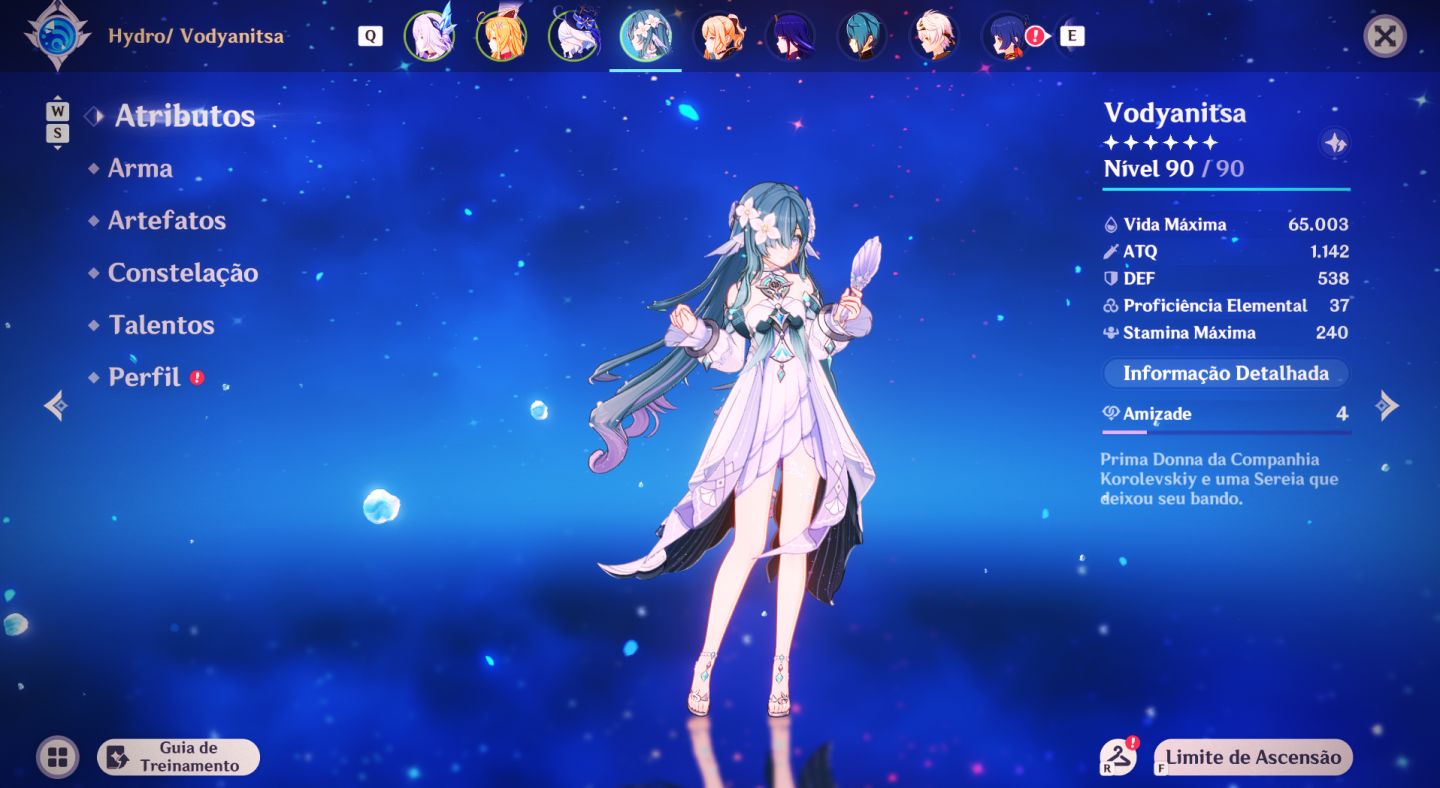Click the sparkle icon beside Vodyanitsa's name
Screen dimensions: 1440x788
tap(1335, 143)
